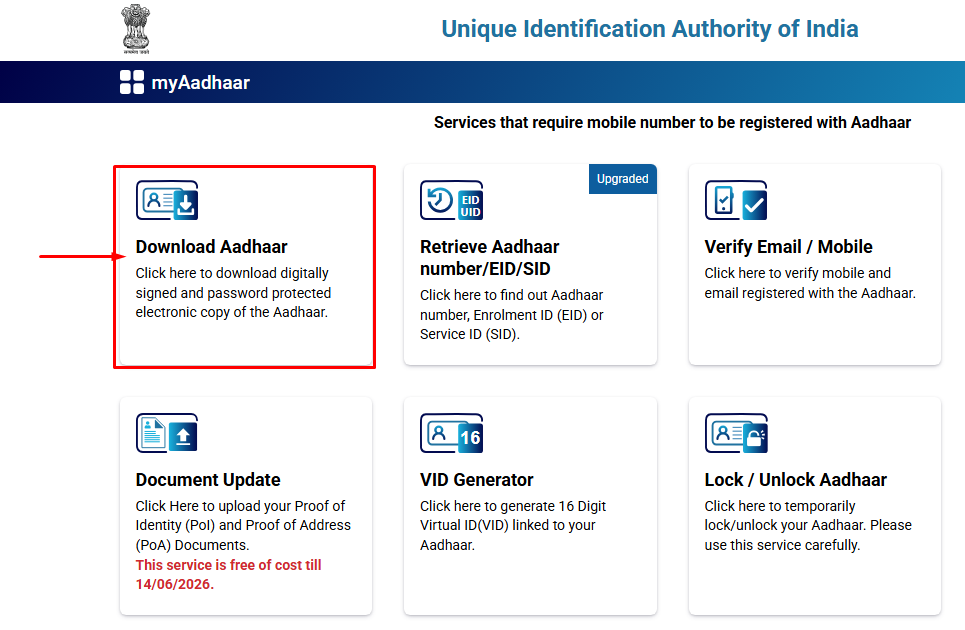Click the highlighted Download Aadhaar card
The width and height of the screenshot is (965, 630).
[244, 266]
